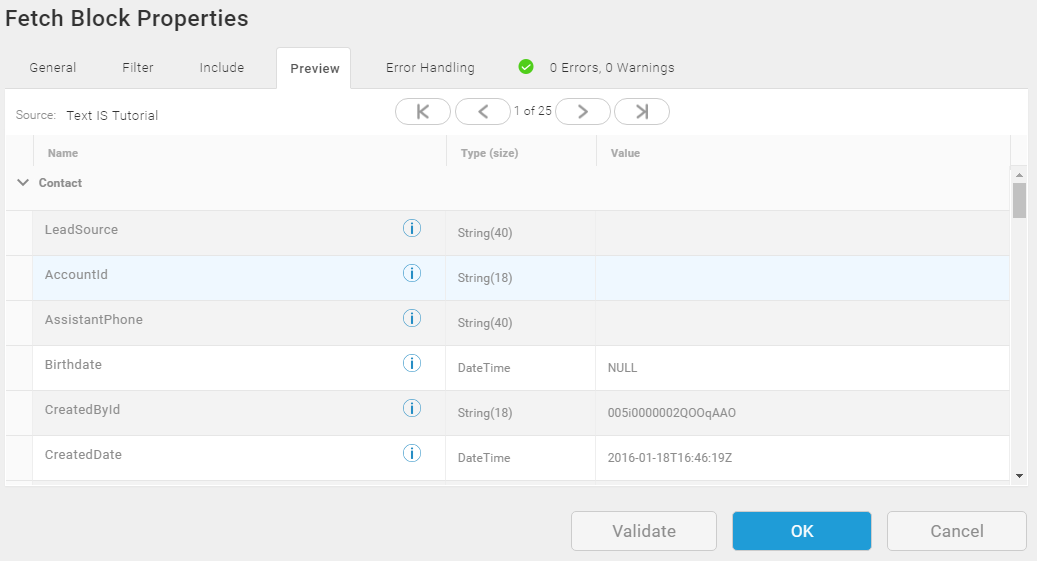The image size is (1037, 561).
Task: Click the '0 Errors, 0 Warnings' status text
Action: 612,67
